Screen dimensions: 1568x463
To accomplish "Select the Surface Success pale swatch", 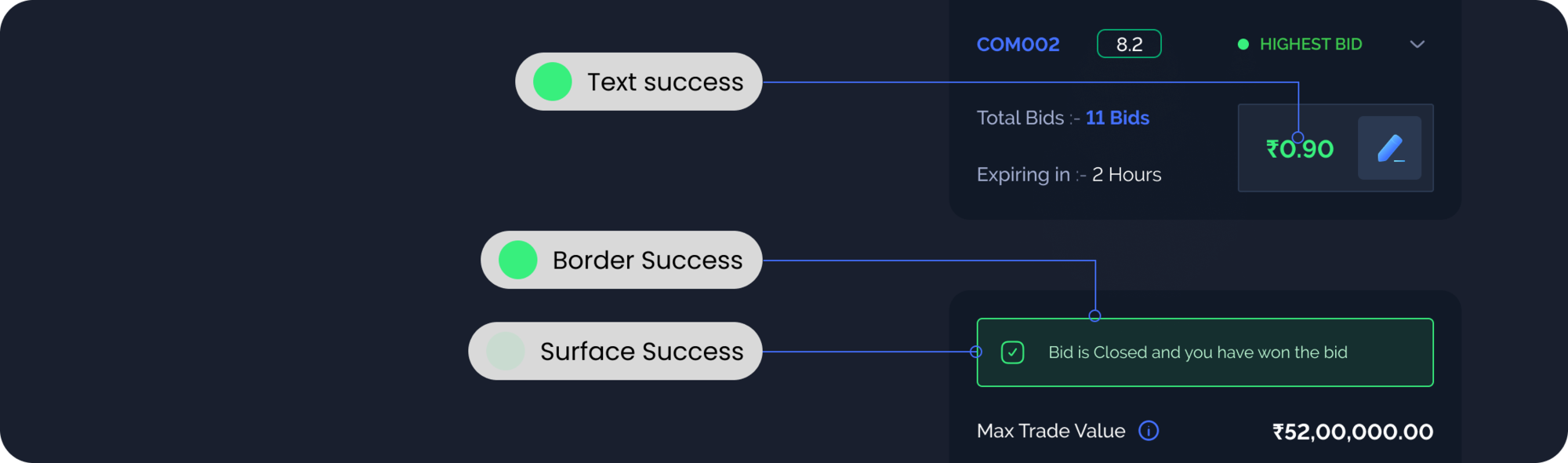I will tap(505, 351).
